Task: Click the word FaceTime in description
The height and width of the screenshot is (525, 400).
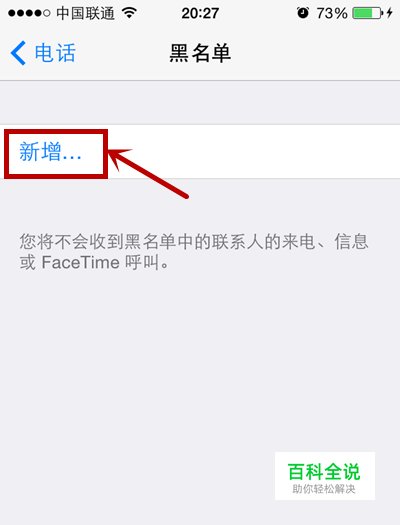Action: [81, 262]
